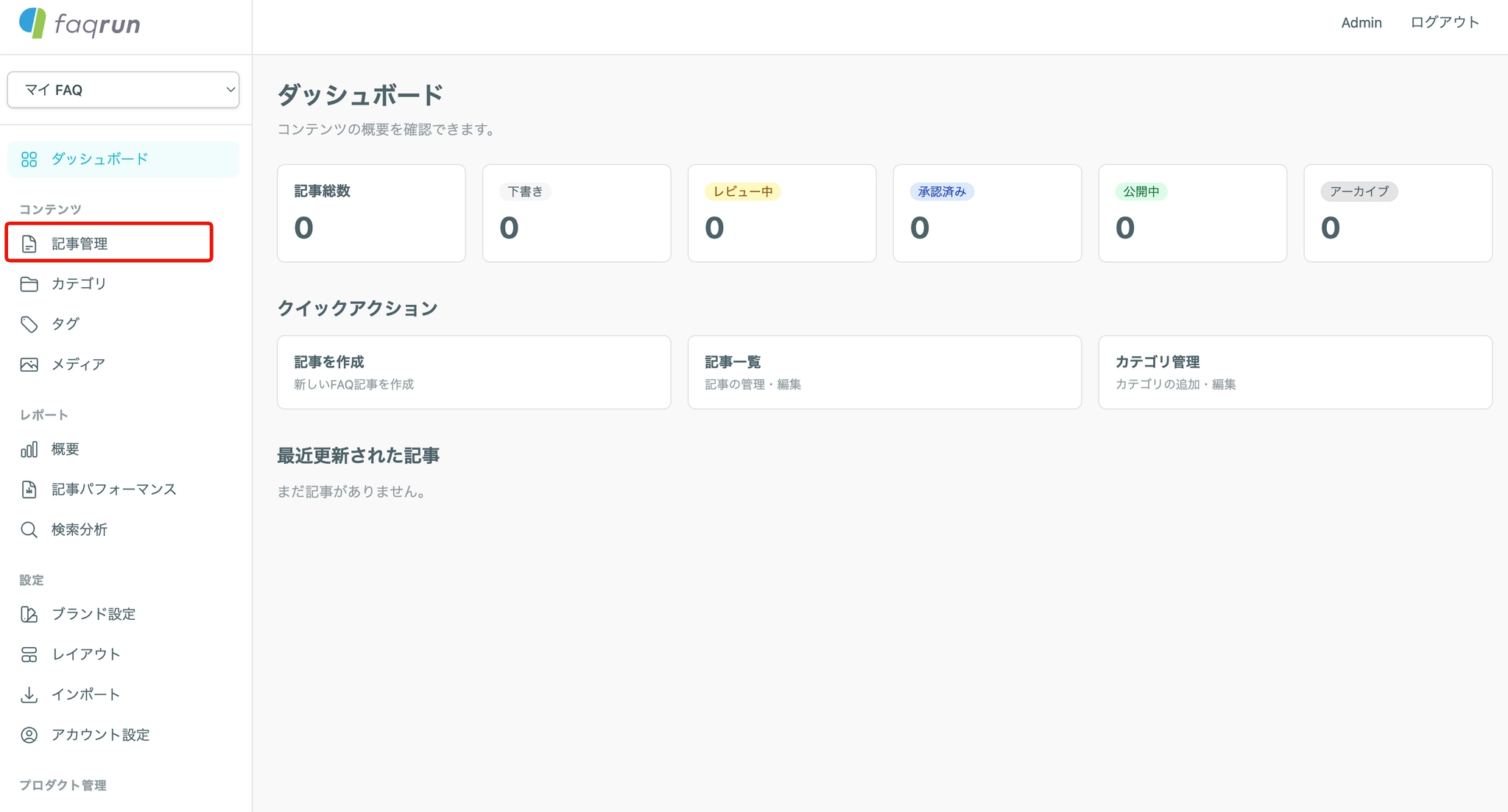Screen dimensions: 1508x812
Task: Click the layout icon beside レイアウト
Action: tap(29, 654)
